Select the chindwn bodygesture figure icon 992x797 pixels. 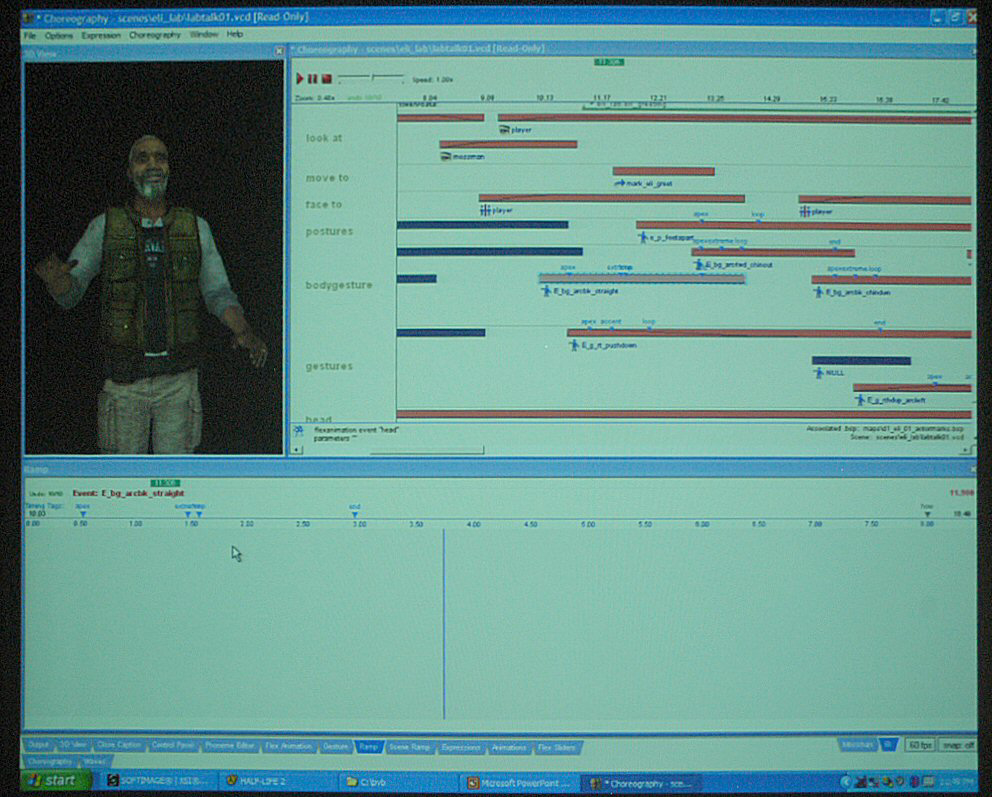pyautogui.click(x=819, y=292)
